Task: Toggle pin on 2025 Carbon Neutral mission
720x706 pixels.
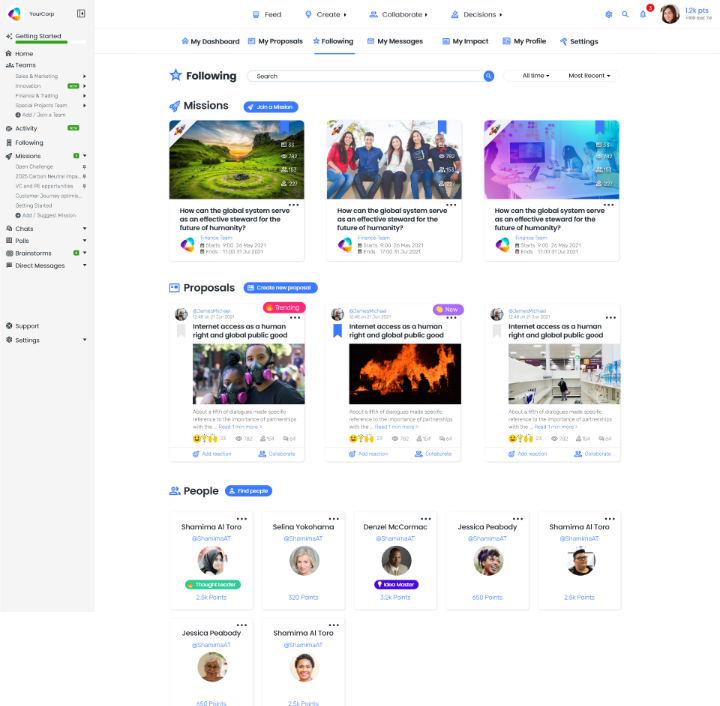Action: [84, 176]
